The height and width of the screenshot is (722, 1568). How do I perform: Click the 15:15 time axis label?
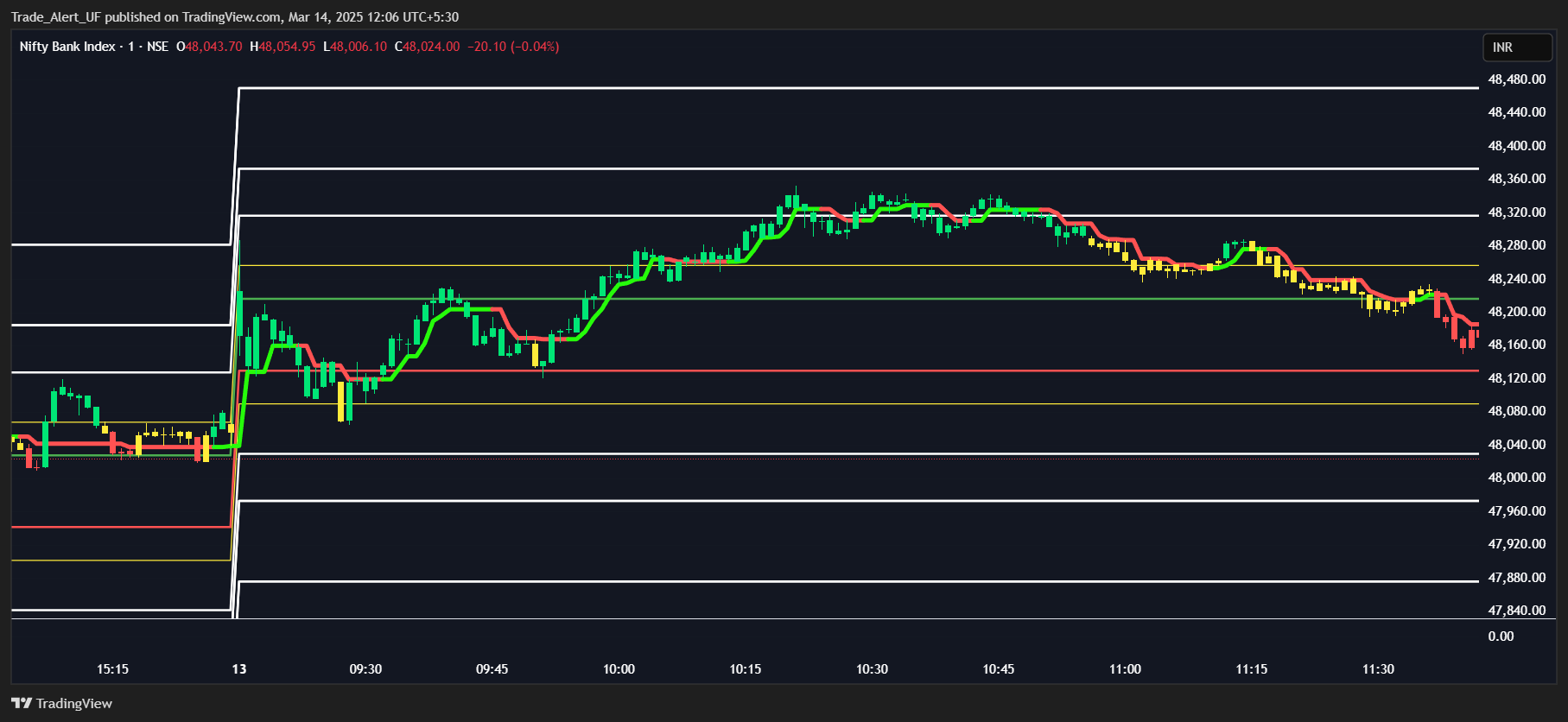click(112, 669)
